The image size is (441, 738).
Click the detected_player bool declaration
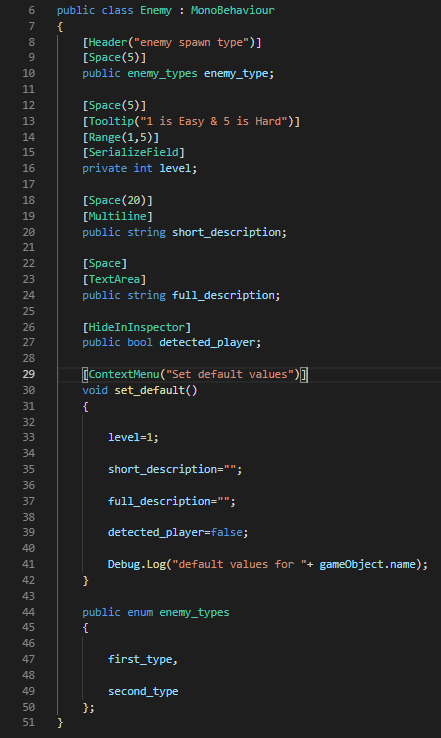[x=172, y=343]
